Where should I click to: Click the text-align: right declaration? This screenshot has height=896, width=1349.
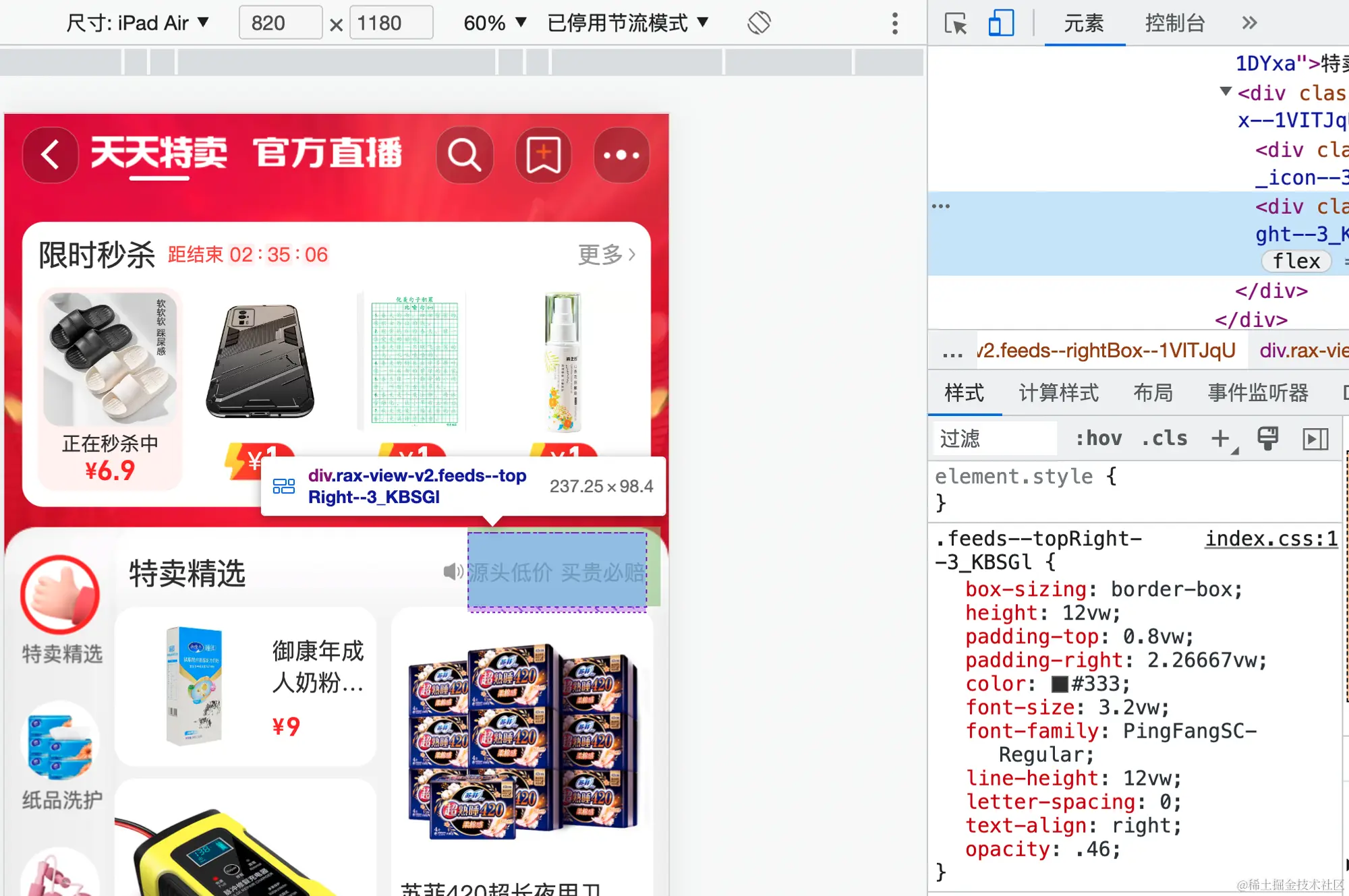(1073, 826)
